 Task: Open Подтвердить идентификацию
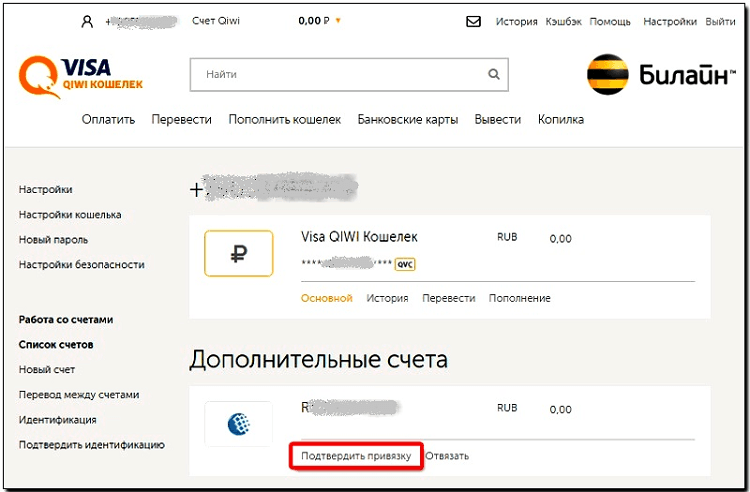(x=91, y=445)
